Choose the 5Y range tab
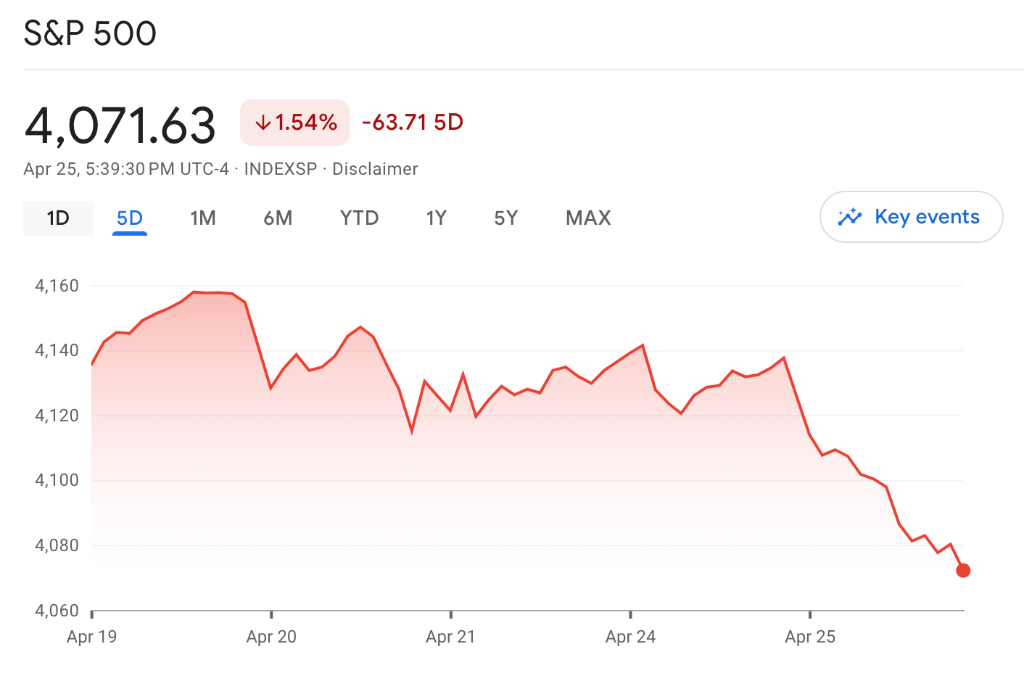The width and height of the screenshot is (1024, 675). 506,218
